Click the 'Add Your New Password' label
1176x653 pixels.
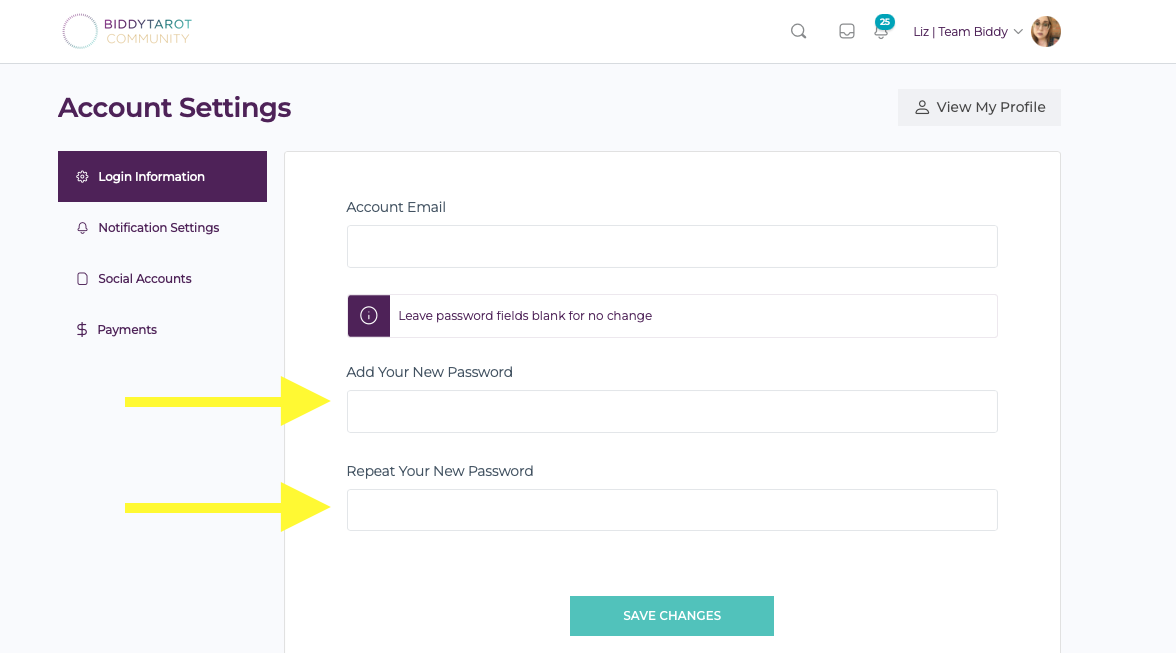(x=430, y=372)
